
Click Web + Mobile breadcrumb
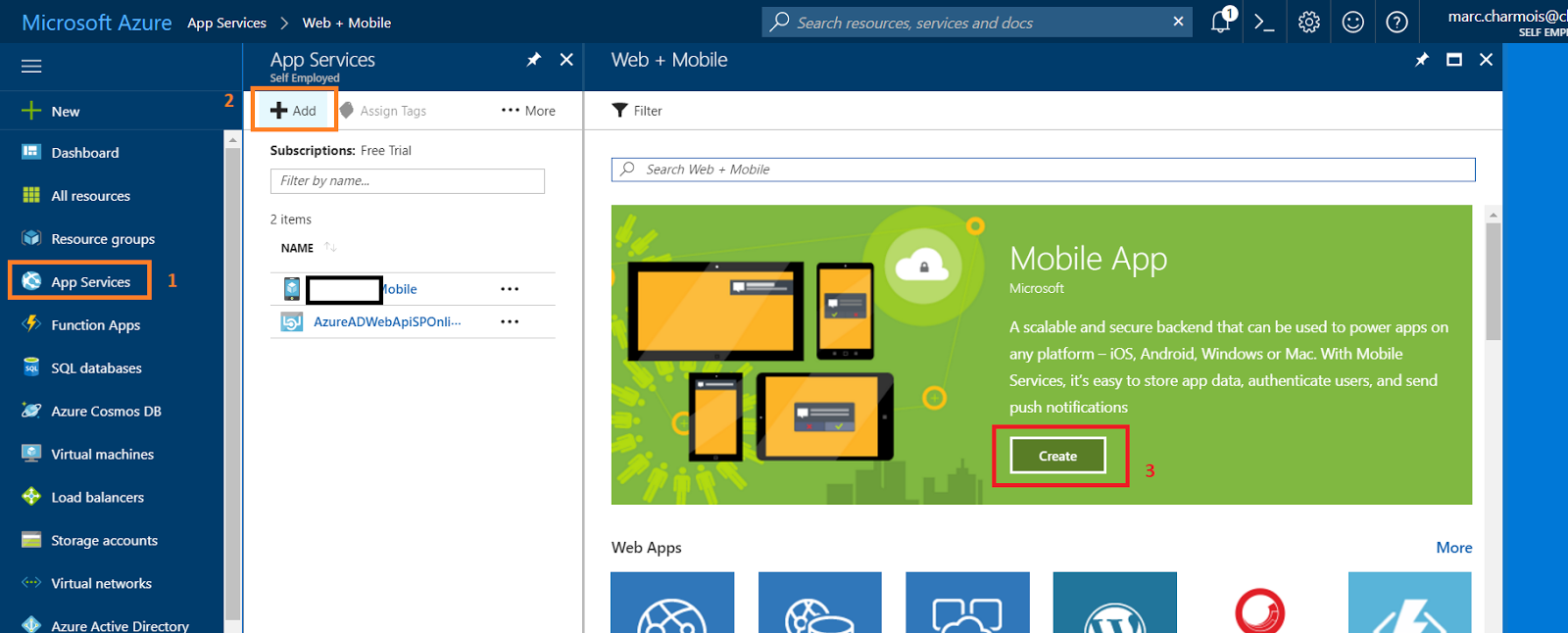pyautogui.click(x=347, y=23)
